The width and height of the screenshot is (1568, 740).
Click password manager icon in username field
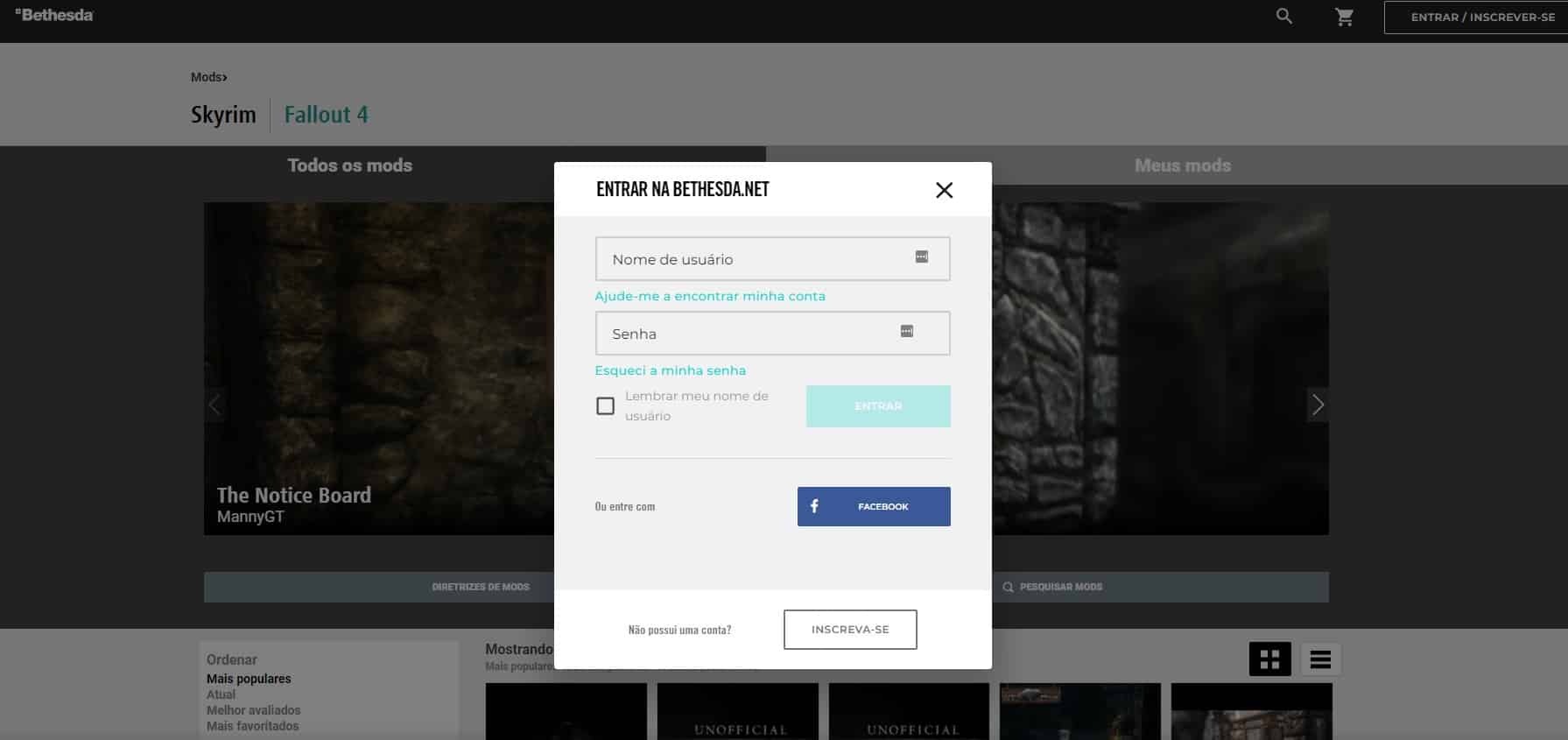(x=921, y=257)
